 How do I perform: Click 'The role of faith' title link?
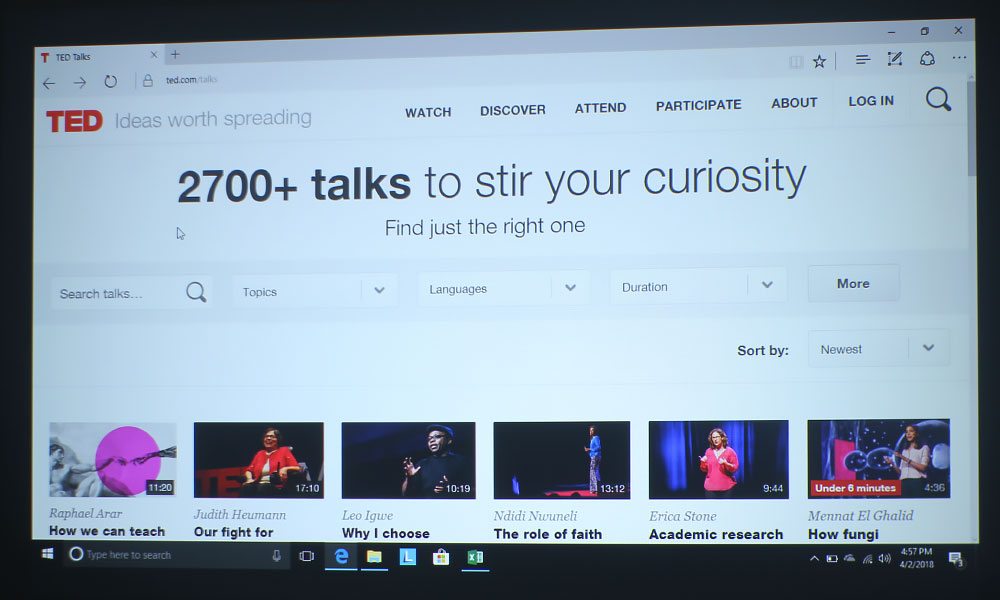(x=548, y=534)
